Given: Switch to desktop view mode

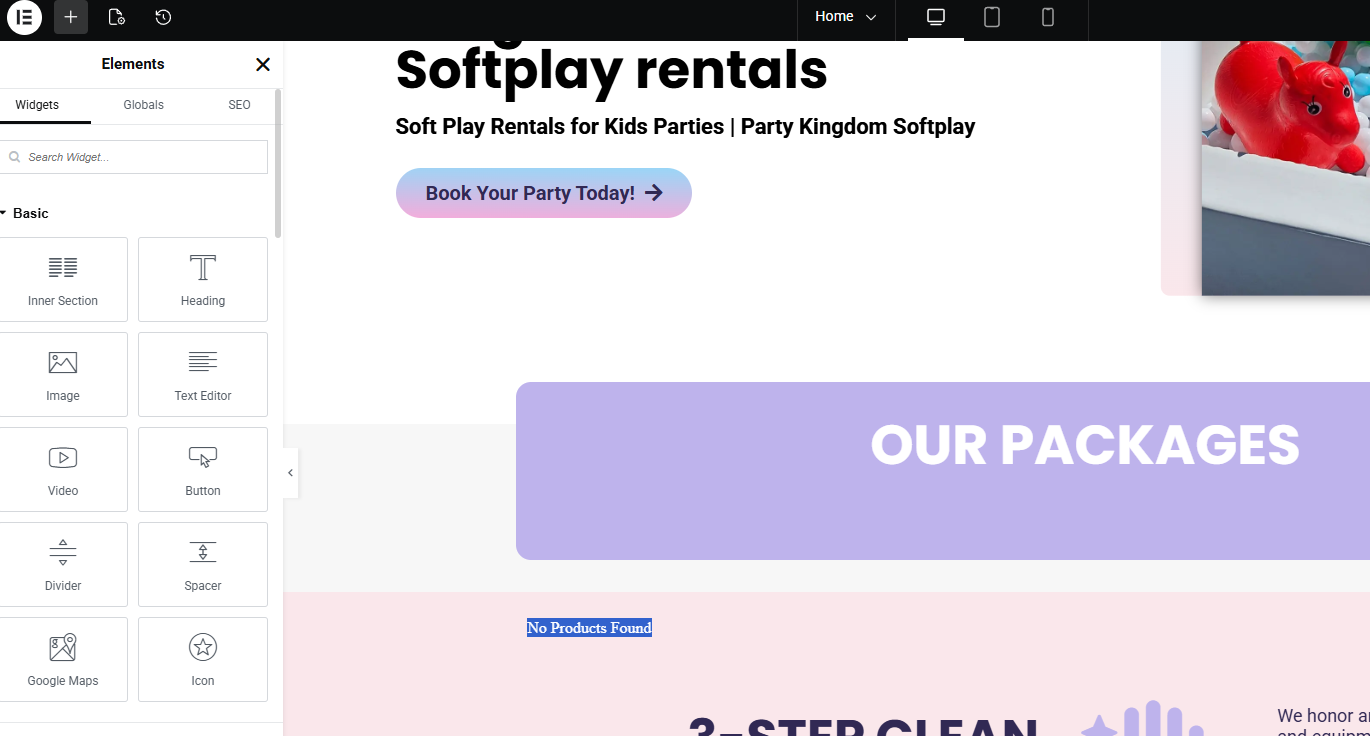Looking at the screenshot, I should [x=936, y=17].
